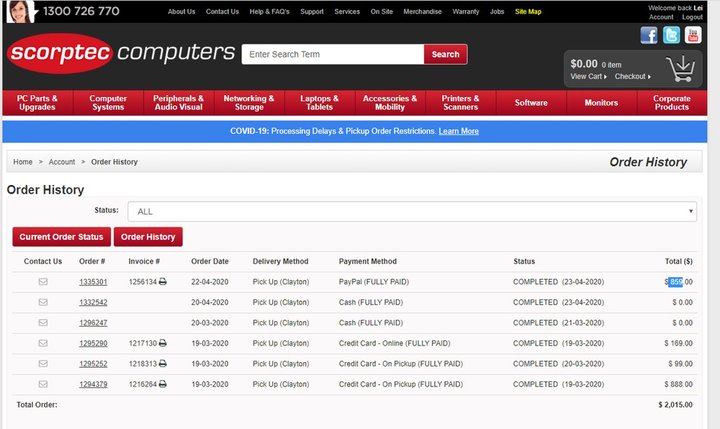Click the Checkout link
Image resolution: width=720 pixels, height=429 pixels.
point(632,76)
